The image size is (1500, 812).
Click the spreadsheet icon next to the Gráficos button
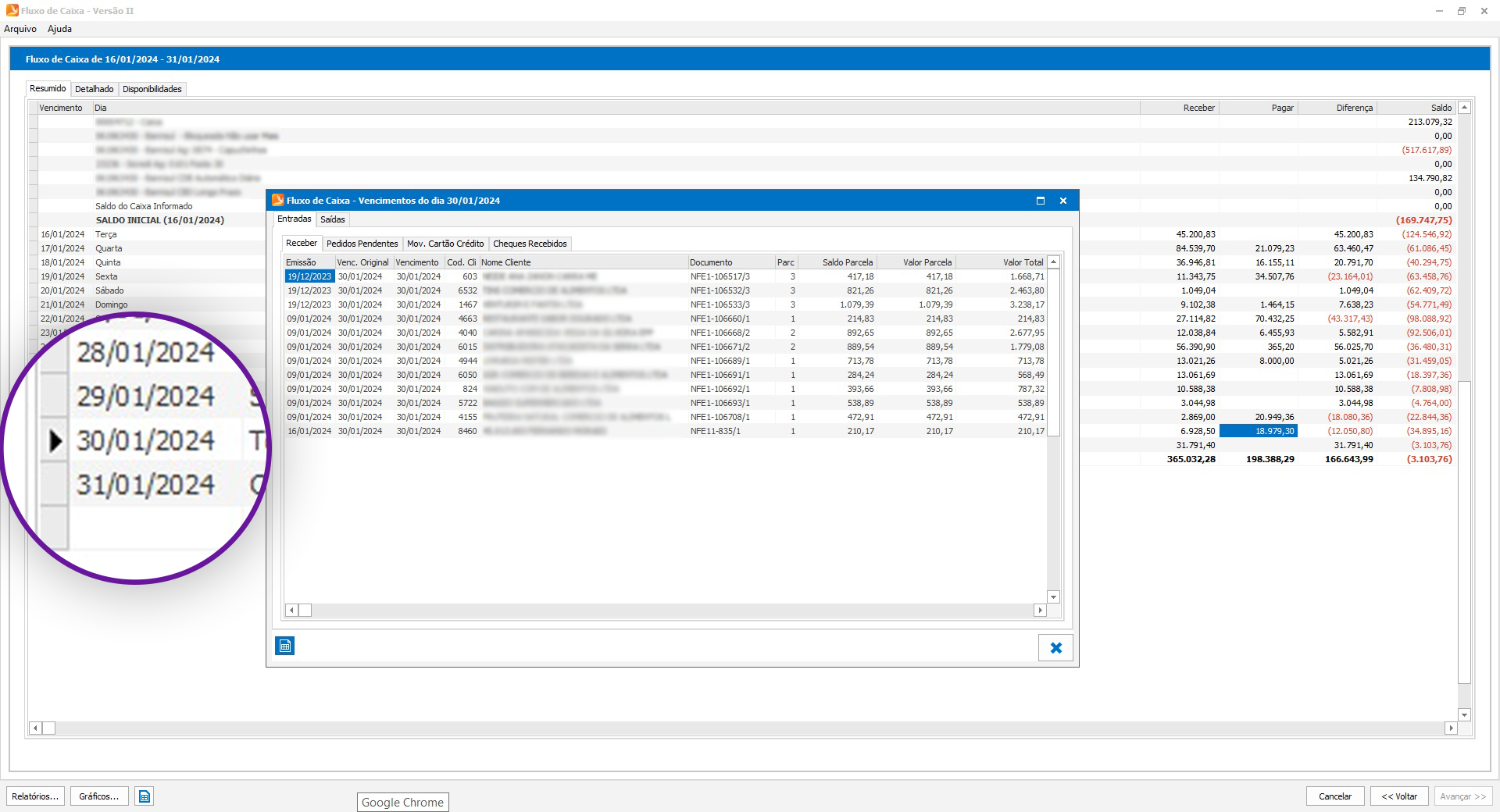pos(145,796)
